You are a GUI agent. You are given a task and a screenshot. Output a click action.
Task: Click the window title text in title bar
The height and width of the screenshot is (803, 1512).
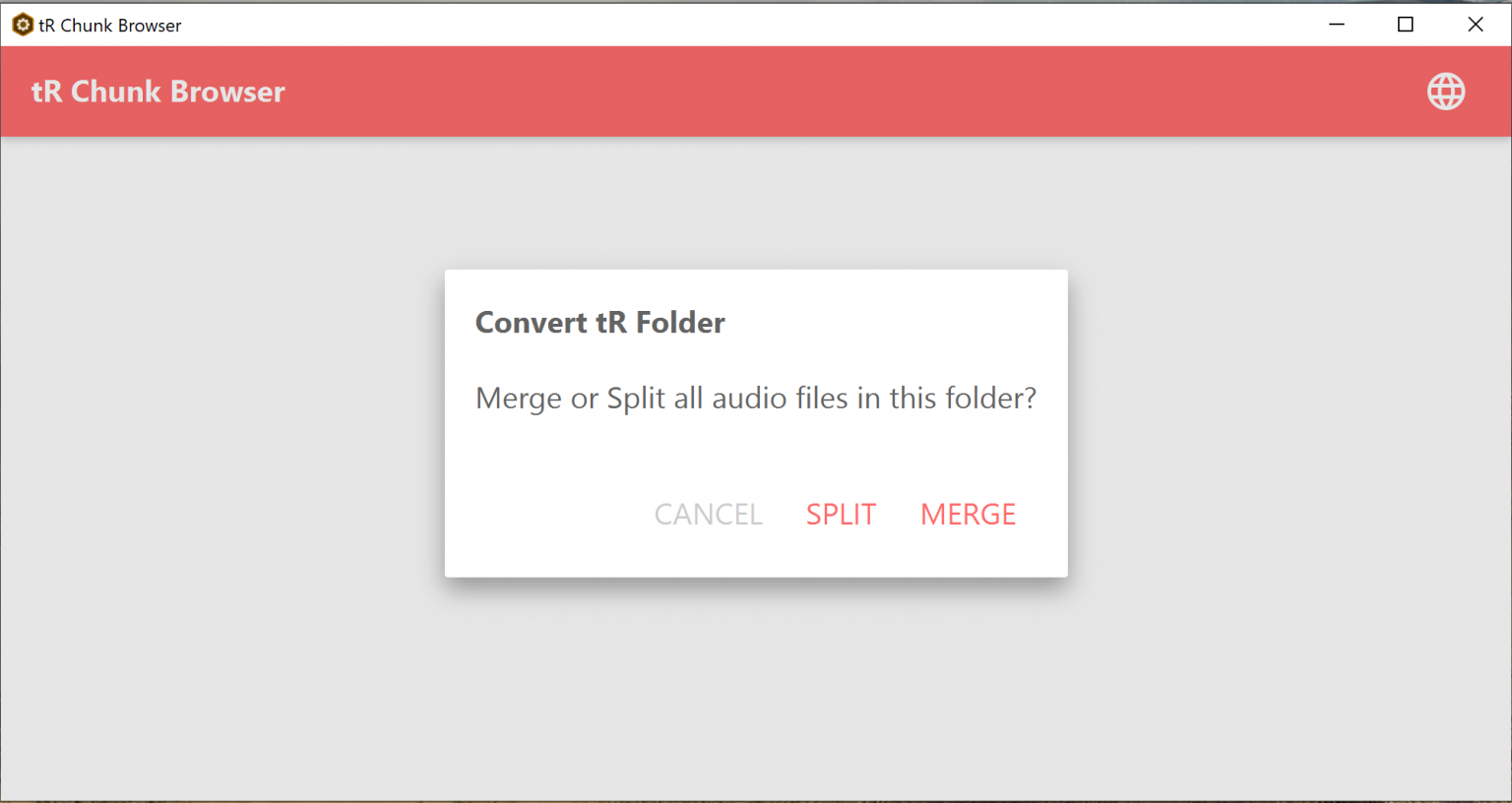click(x=110, y=26)
